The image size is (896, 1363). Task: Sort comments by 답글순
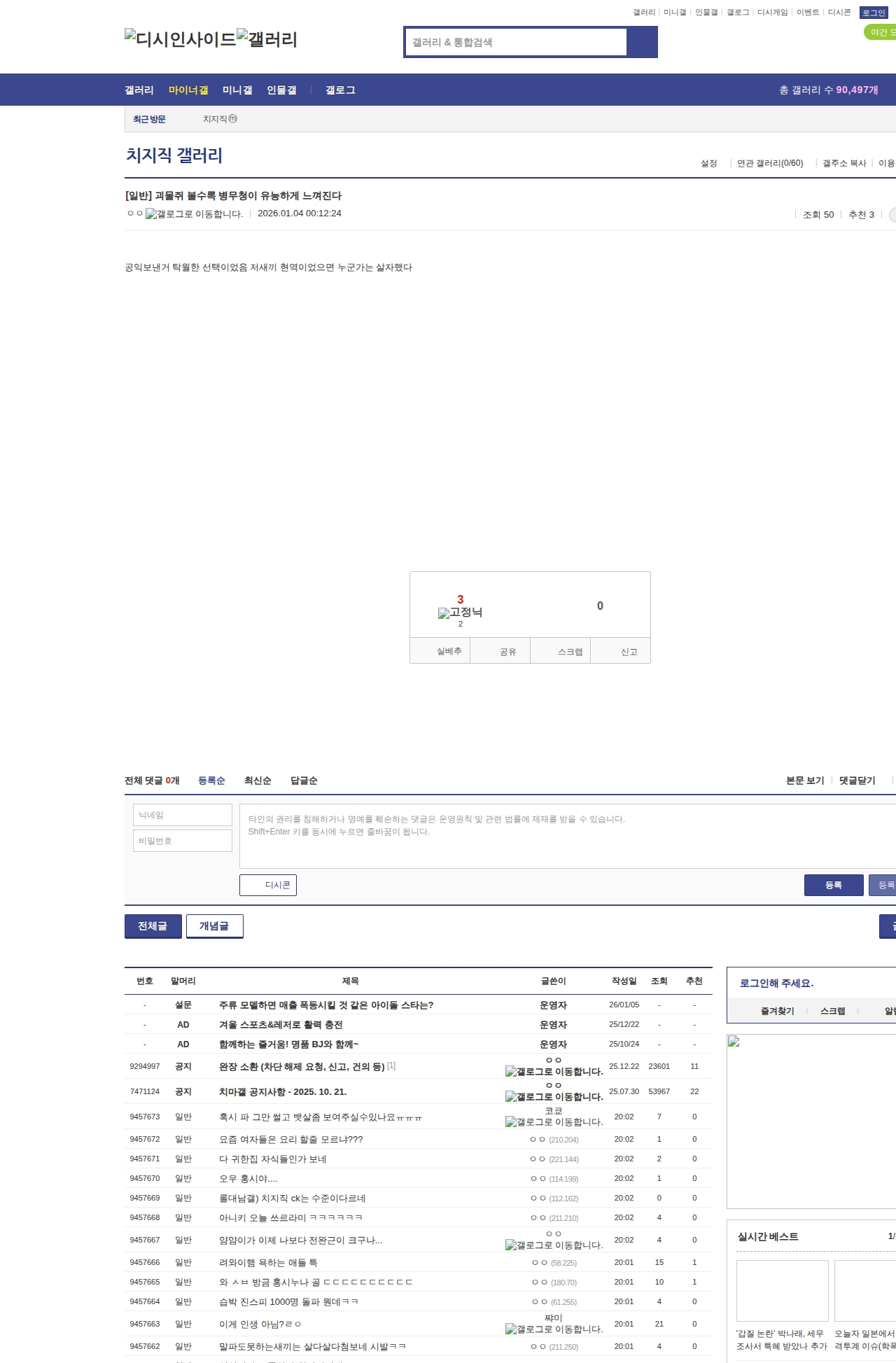304,781
